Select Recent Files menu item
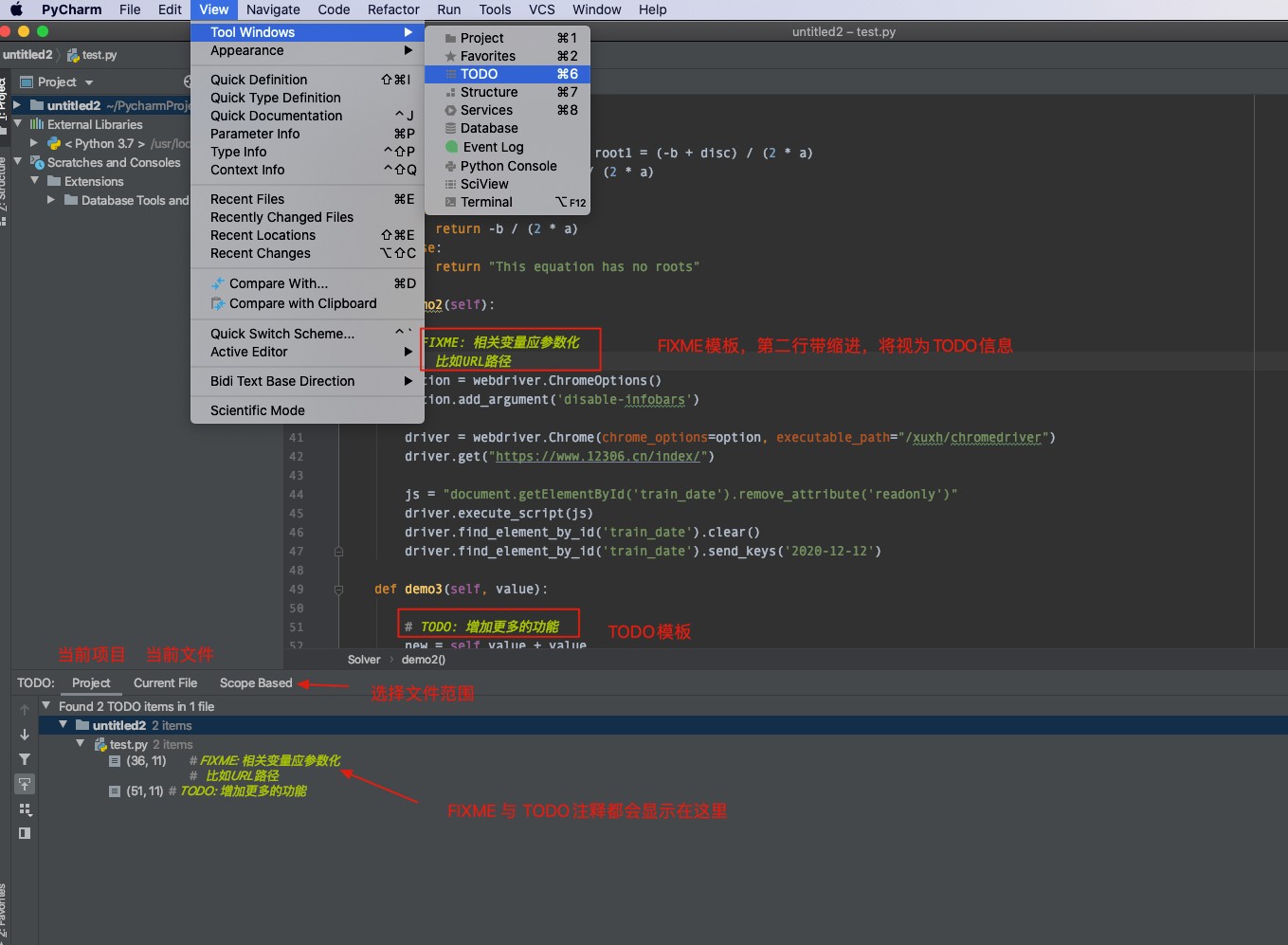This screenshot has width=1288, height=945. coord(307,199)
